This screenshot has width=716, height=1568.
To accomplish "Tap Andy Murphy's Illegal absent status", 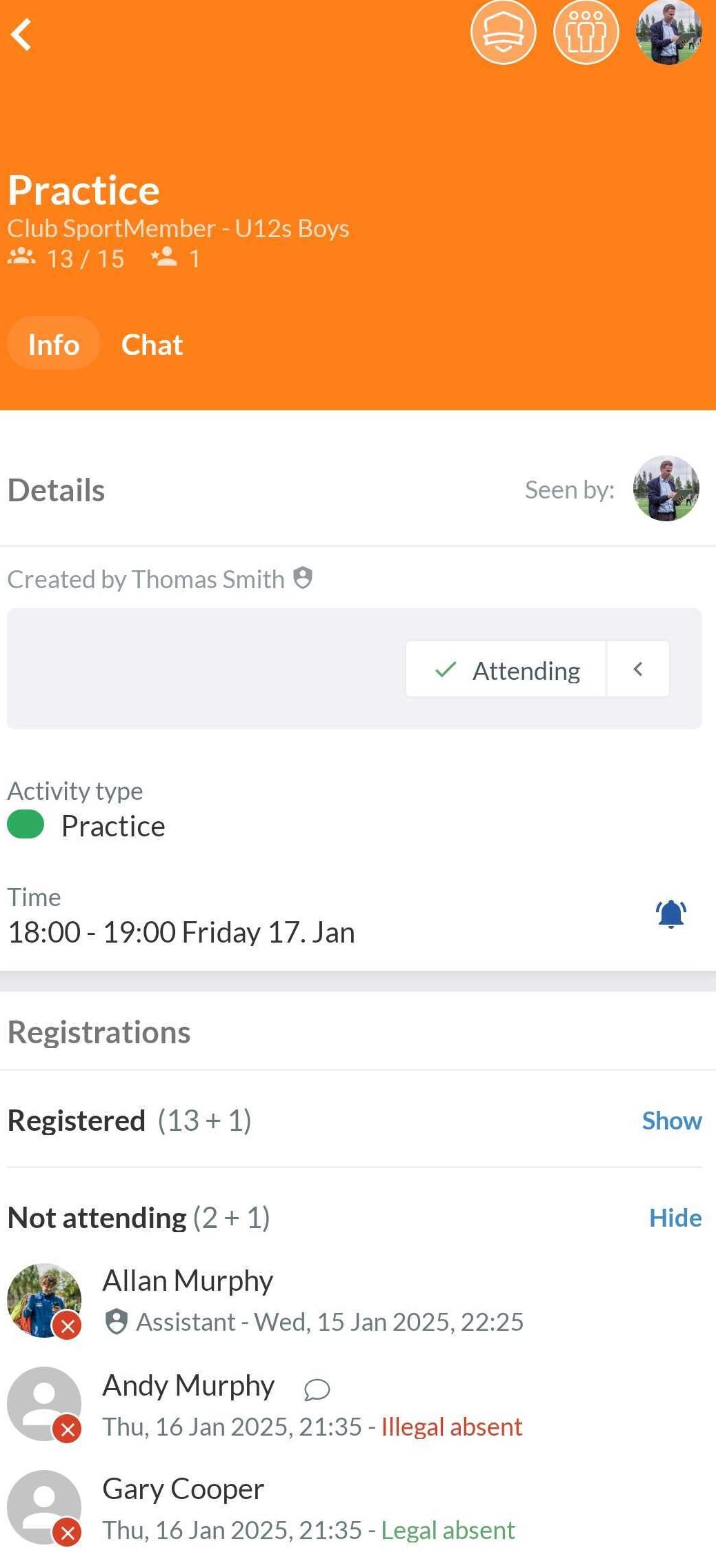I will 451,1427.
